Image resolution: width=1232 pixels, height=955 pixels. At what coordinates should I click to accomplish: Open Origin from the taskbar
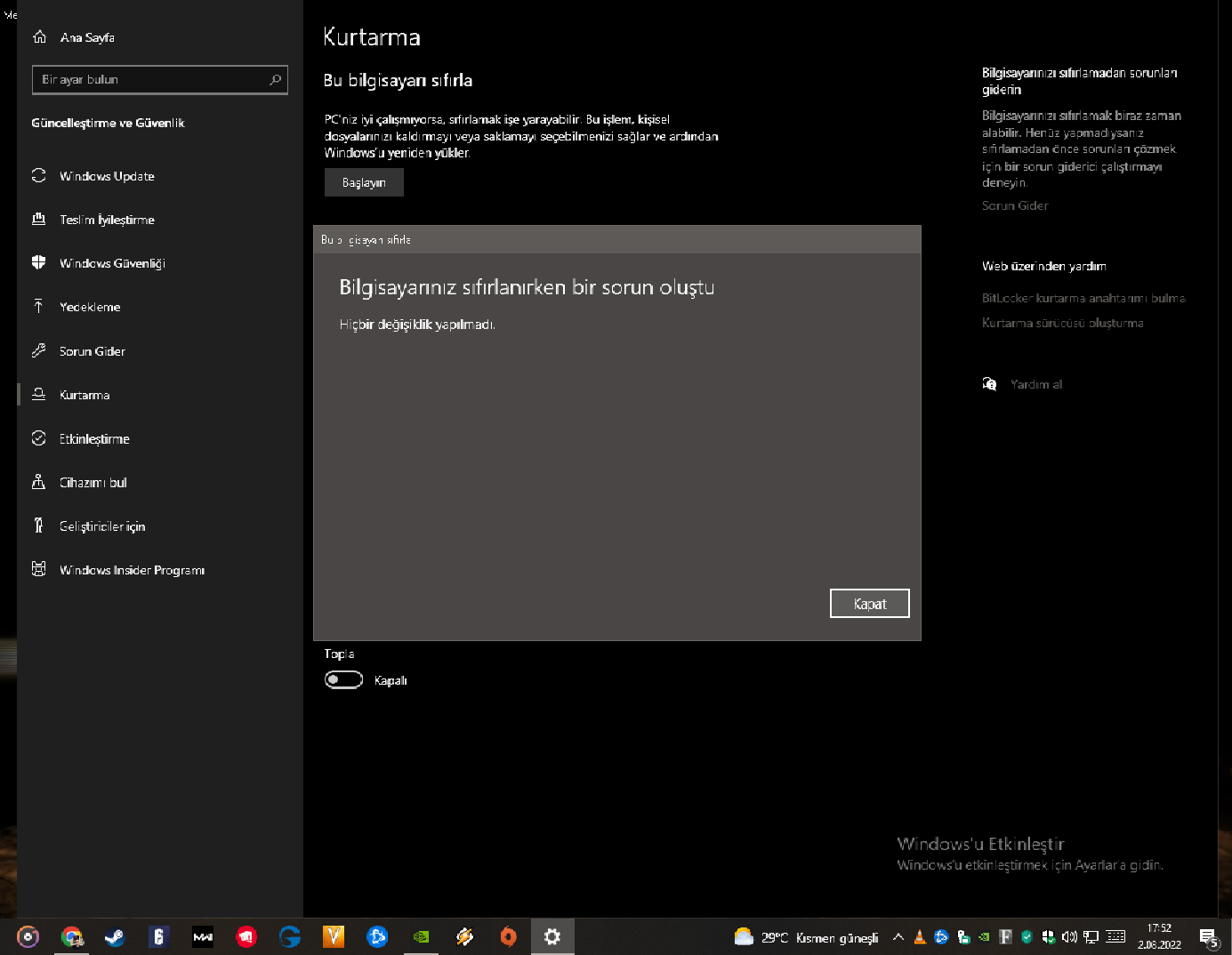(x=509, y=936)
